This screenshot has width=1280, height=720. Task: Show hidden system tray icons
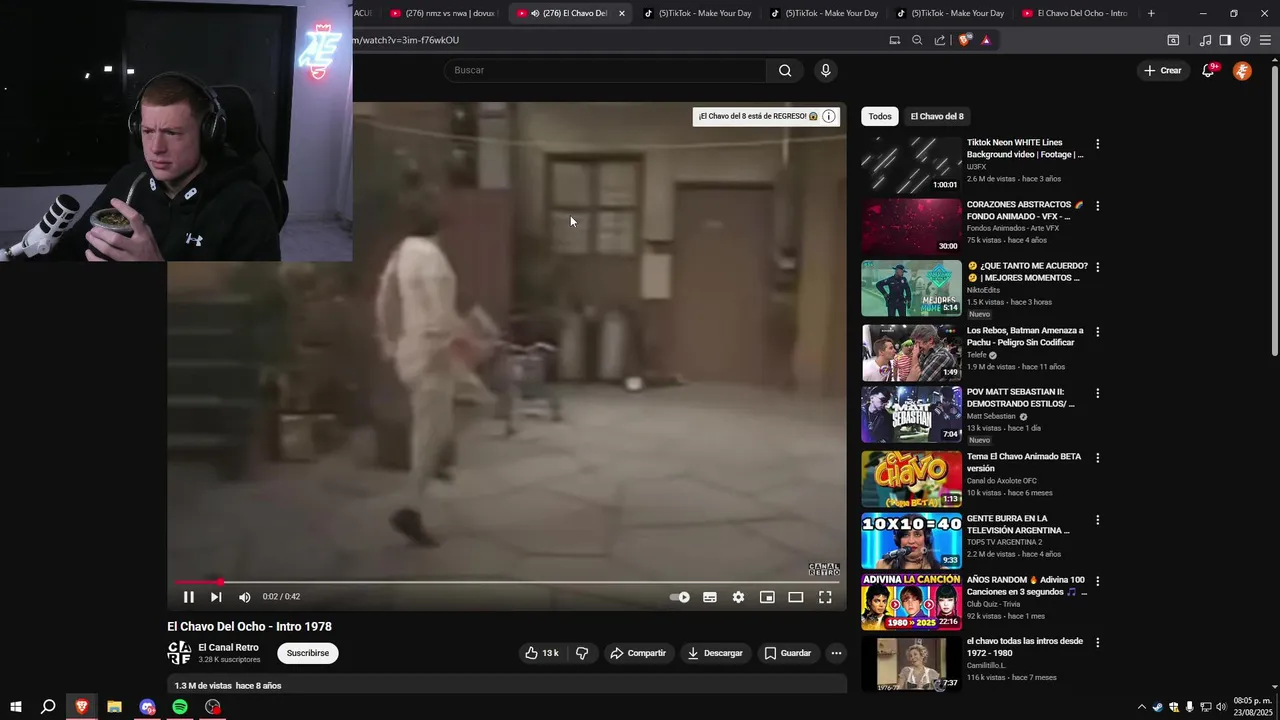1142,707
